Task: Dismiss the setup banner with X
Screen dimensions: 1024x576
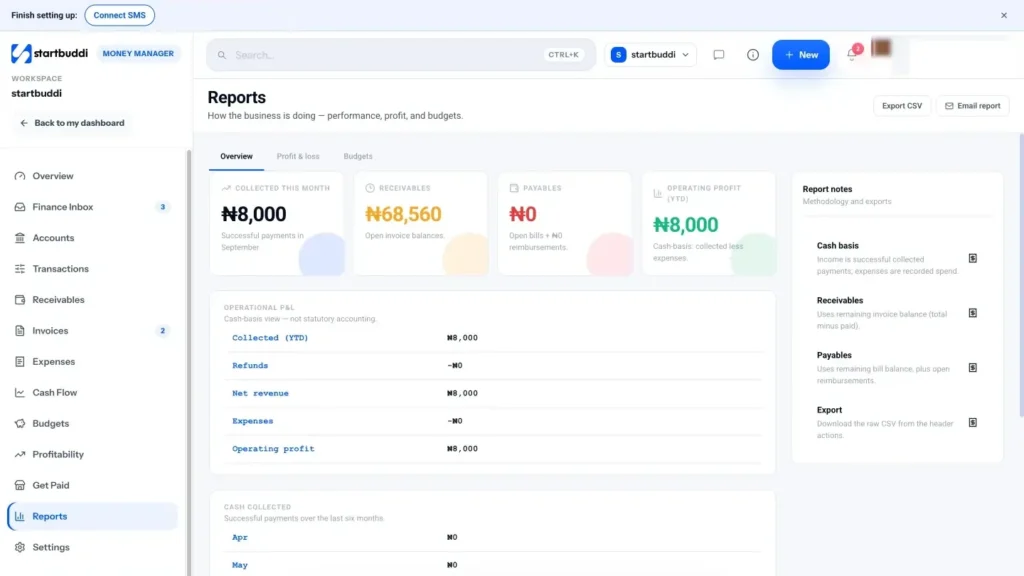Action: click(x=1004, y=15)
